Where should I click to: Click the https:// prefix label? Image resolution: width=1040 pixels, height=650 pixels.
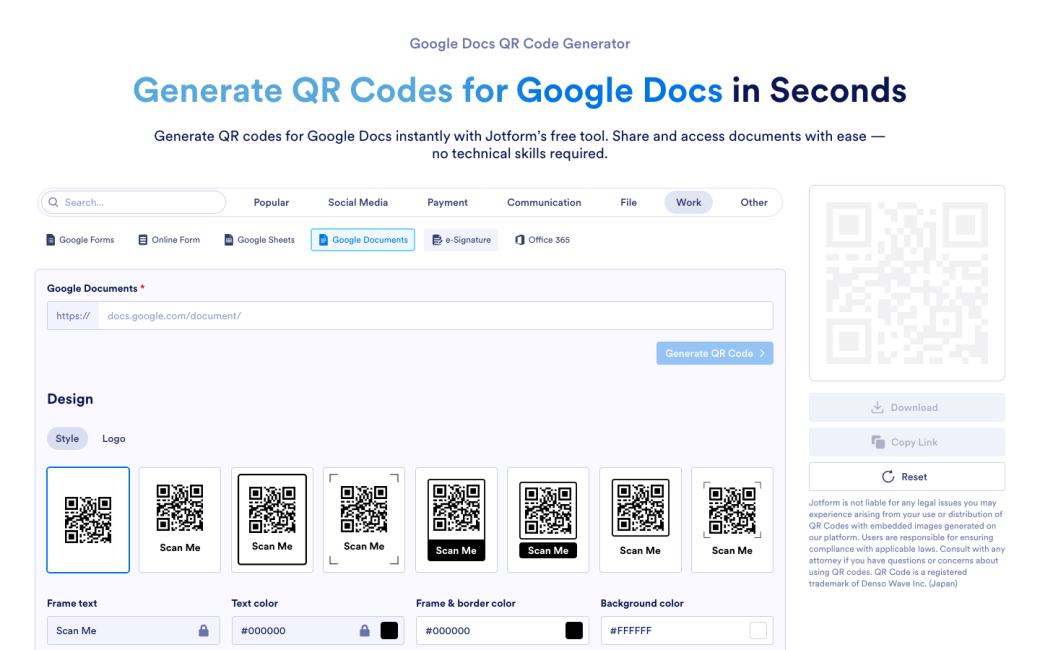pyautogui.click(x=73, y=316)
